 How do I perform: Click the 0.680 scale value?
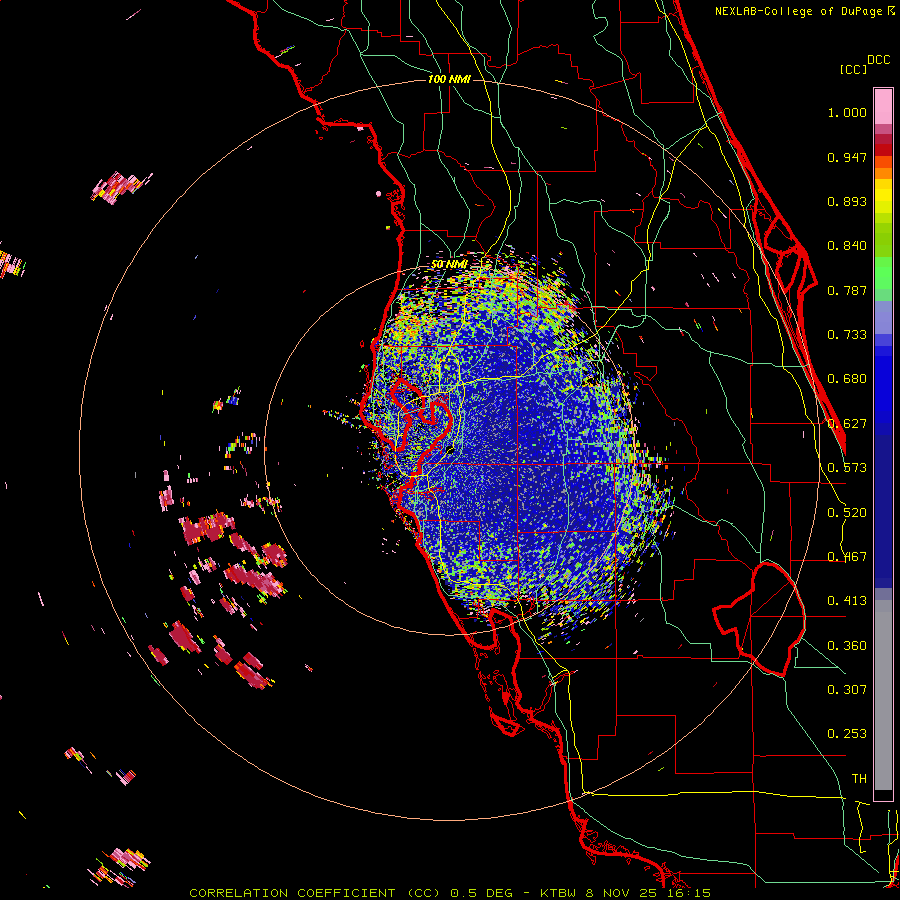tap(847, 379)
